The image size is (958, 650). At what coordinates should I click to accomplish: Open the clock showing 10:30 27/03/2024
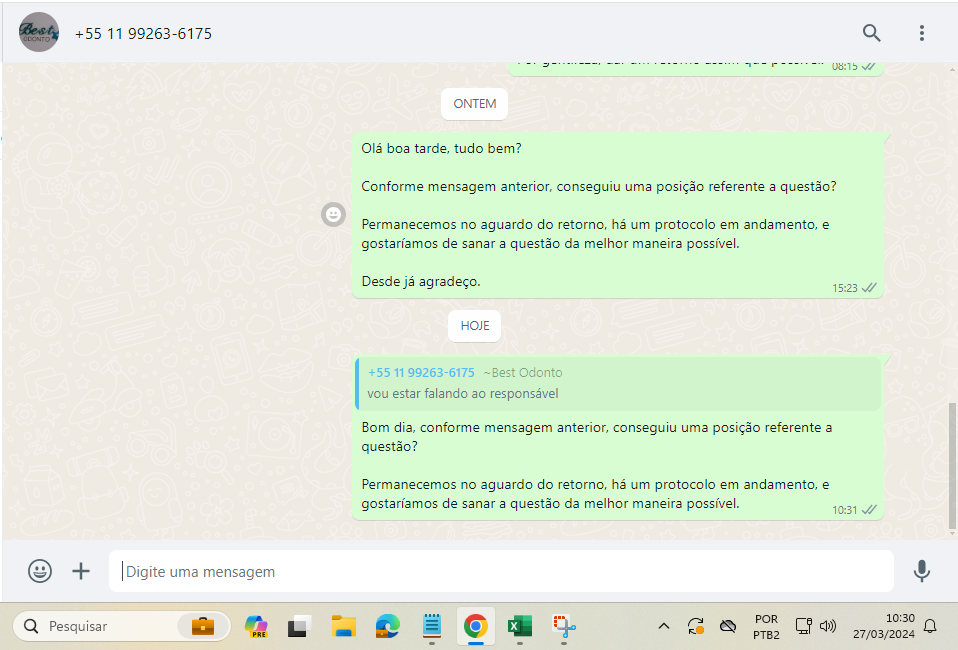883,626
